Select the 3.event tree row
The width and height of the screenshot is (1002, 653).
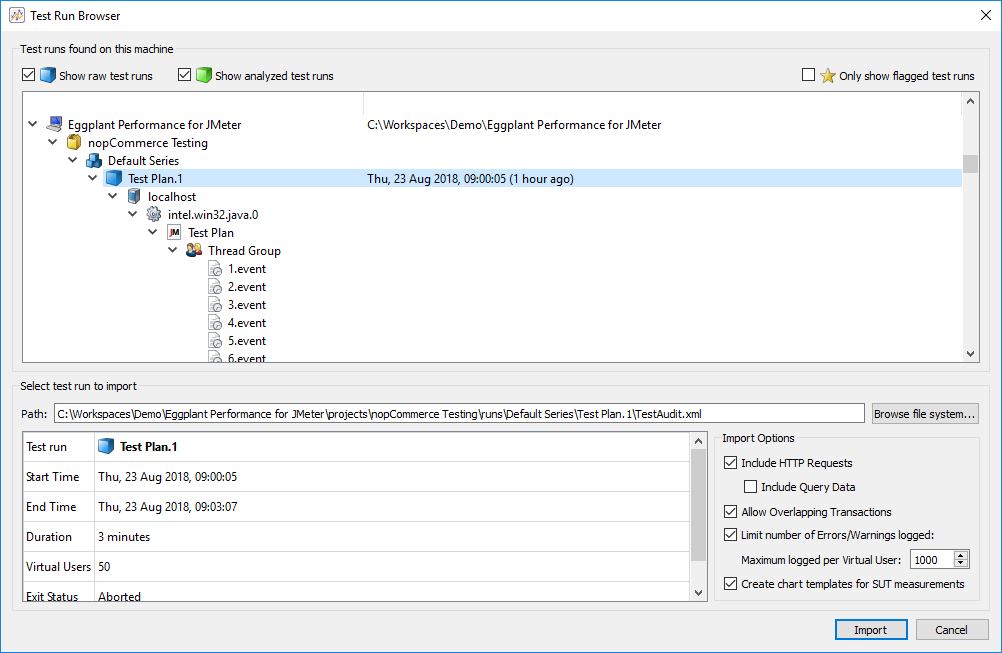coord(247,305)
